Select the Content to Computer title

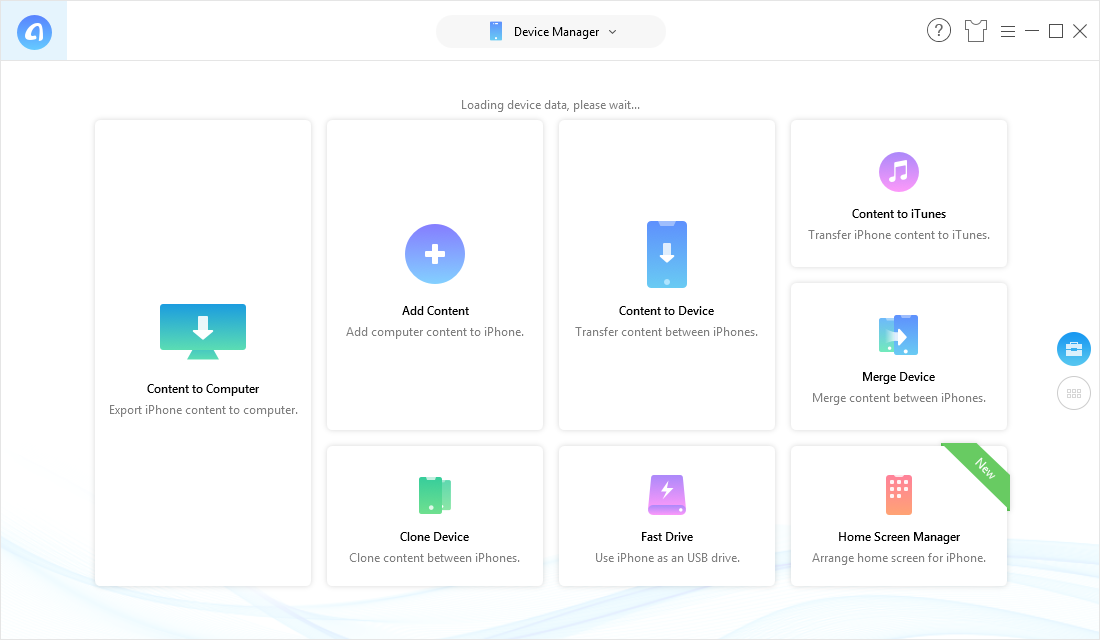pos(203,389)
